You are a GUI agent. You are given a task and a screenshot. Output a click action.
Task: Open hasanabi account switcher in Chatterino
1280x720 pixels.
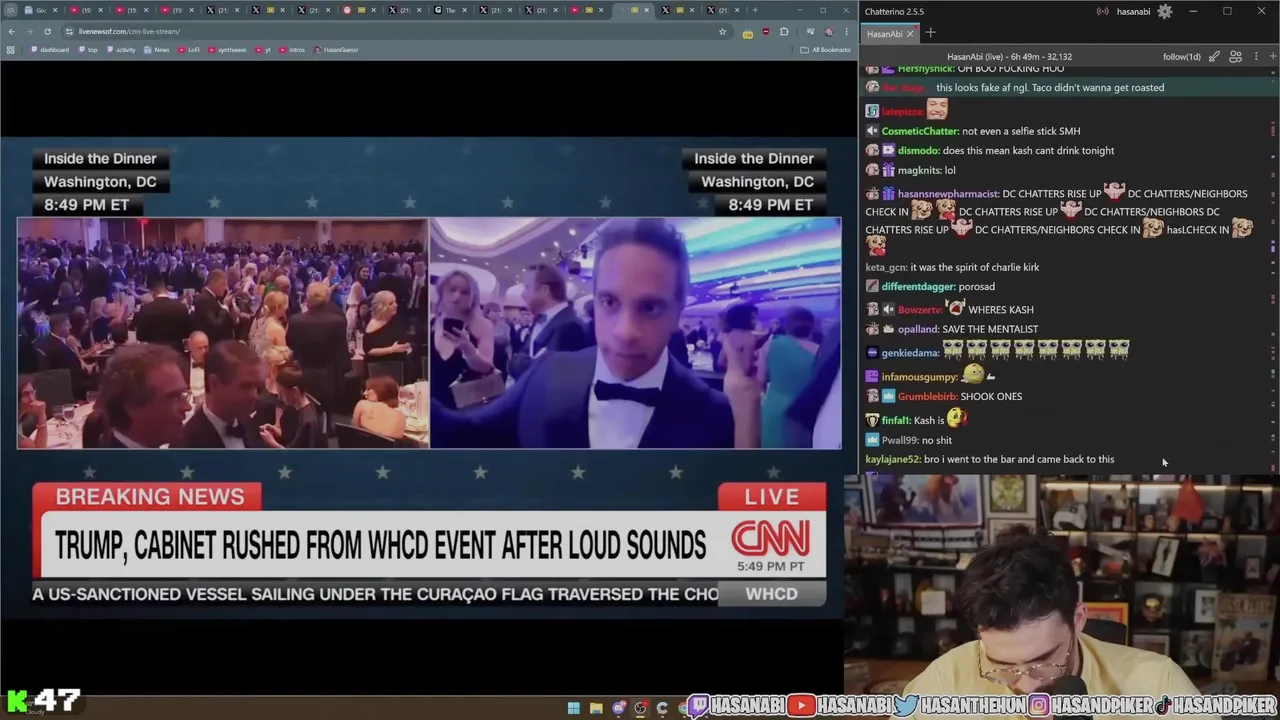(1133, 12)
